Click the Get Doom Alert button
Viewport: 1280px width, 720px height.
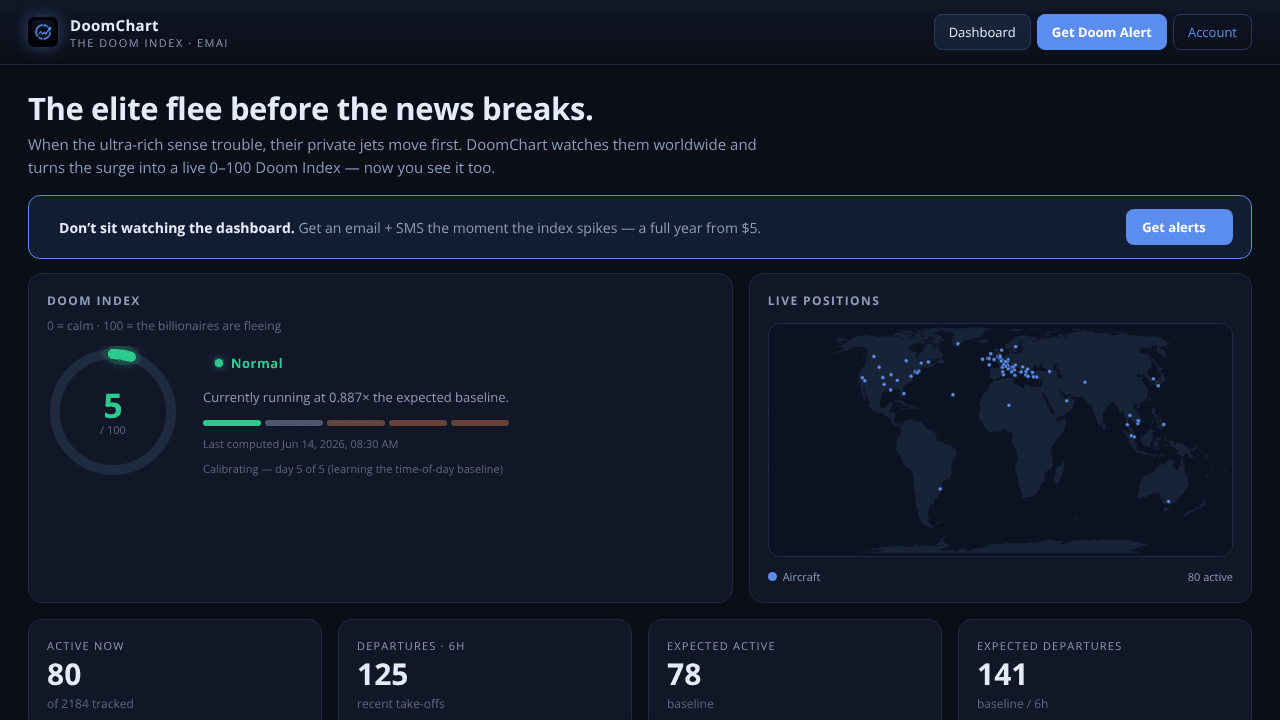pos(1101,32)
